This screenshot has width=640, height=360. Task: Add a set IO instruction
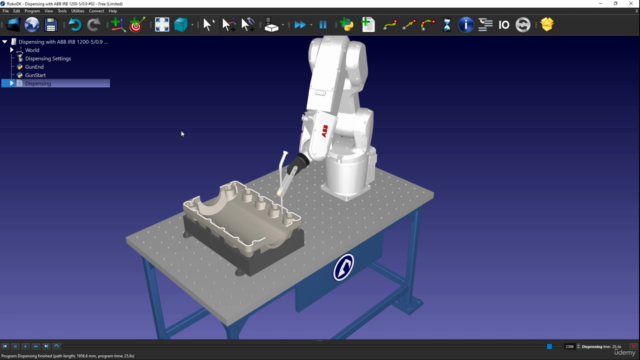click(504, 25)
